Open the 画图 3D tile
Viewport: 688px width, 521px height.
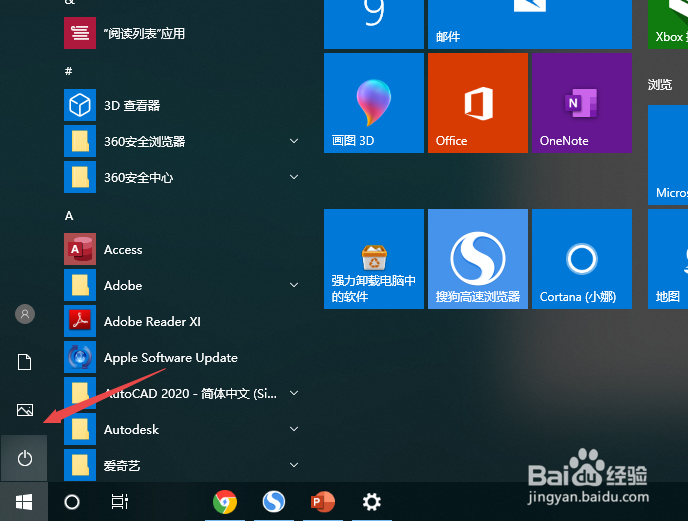point(374,103)
